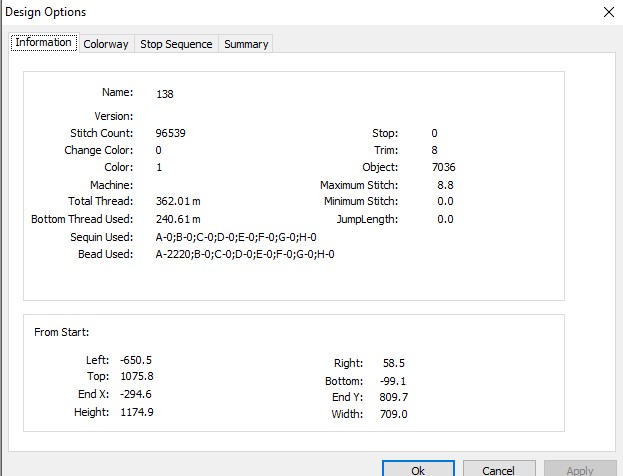Click the Minimum Stitch value 0.0
The height and width of the screenshot is (476, 623).
pyautogui.click(x=445, y=201)
